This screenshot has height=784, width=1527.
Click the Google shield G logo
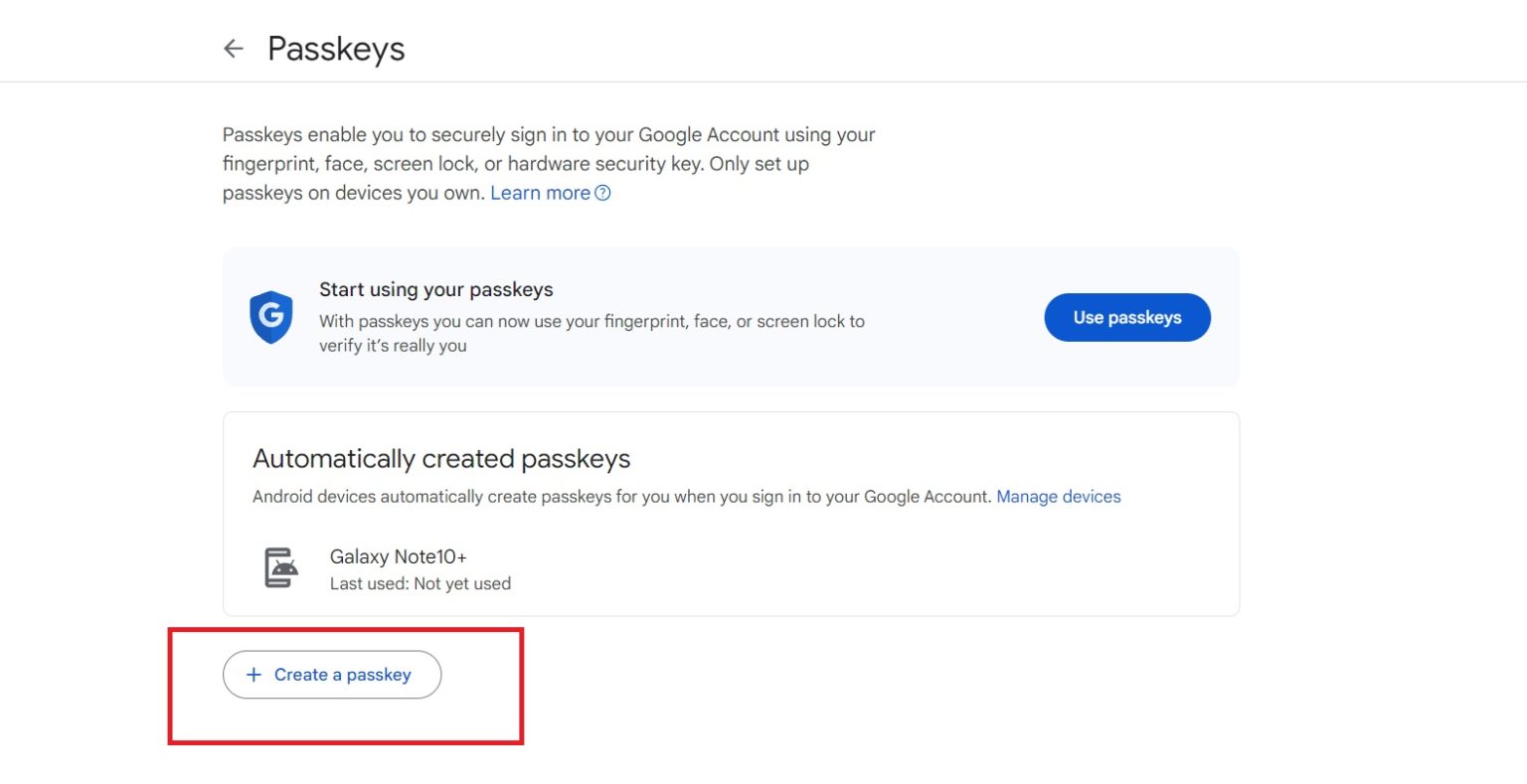(x=270, y=317)
